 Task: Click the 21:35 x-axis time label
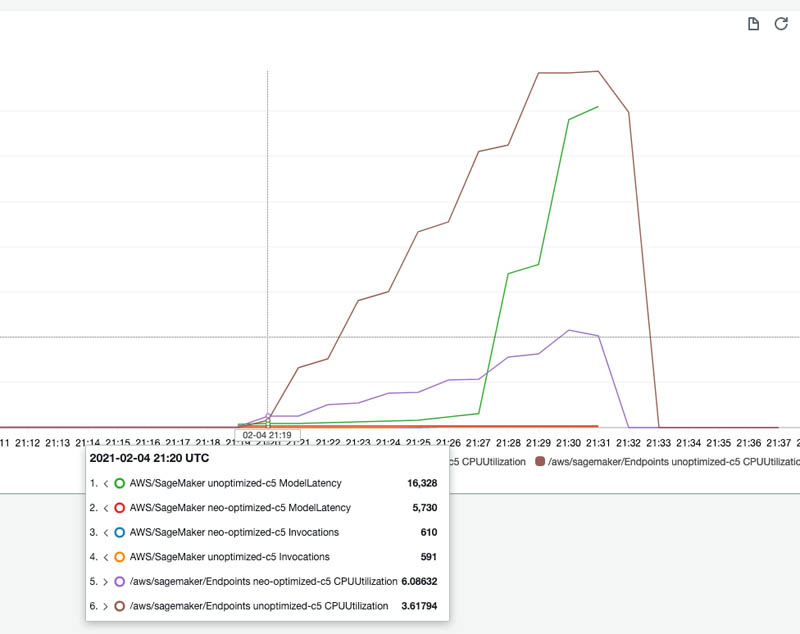[718, 443]
